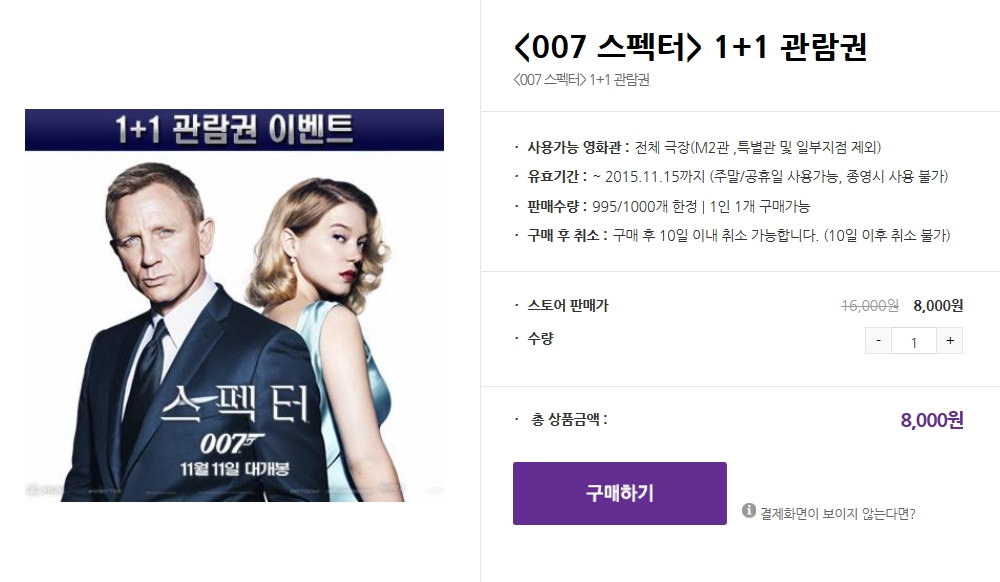Click the small <007 스펙터> 1+1 관람권 subtitle

[581, 80]
